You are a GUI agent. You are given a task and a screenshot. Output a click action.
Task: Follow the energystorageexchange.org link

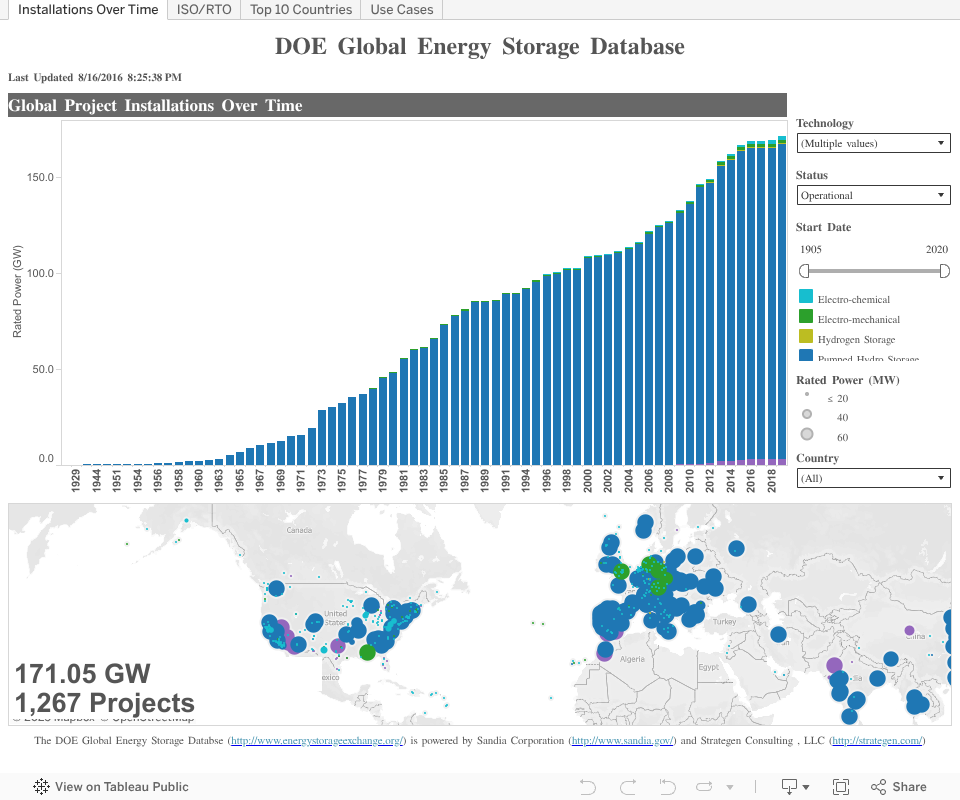316,741
